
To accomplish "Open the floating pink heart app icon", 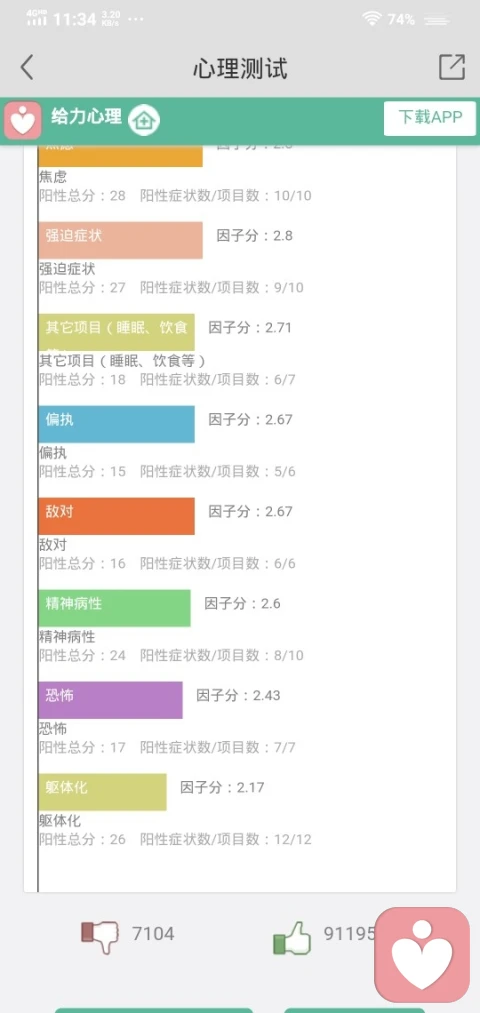I will click(422, 954).
